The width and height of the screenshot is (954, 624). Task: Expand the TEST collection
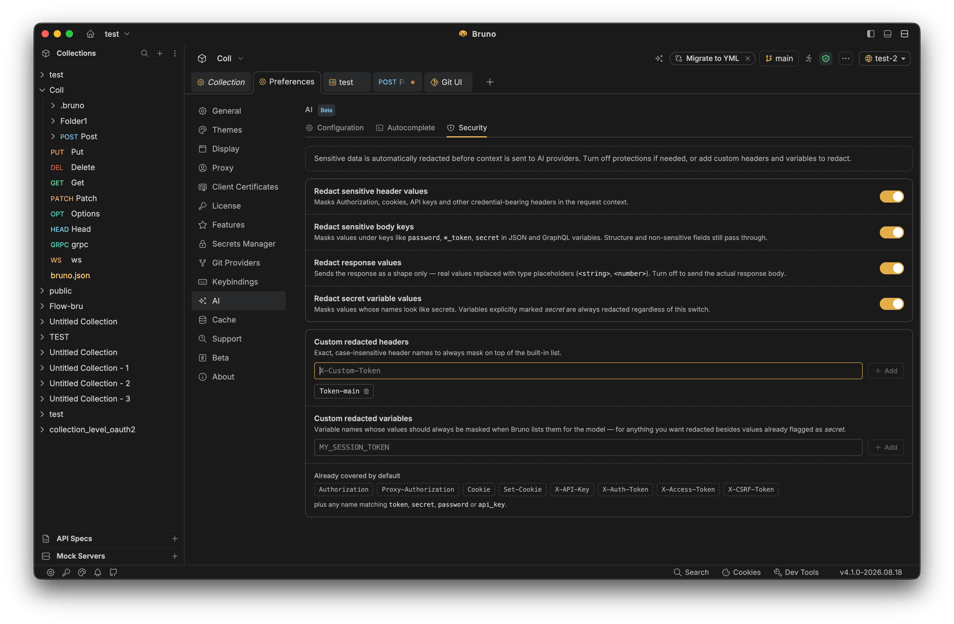click(x=42, y=337)
